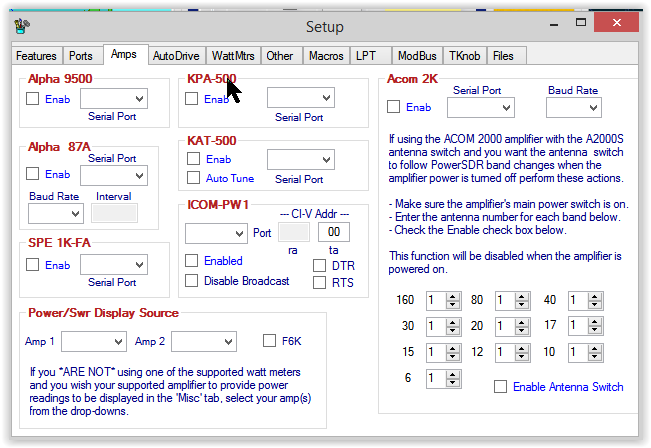
Task: Click the CI-V ra address field
Action: click(294, 232)
